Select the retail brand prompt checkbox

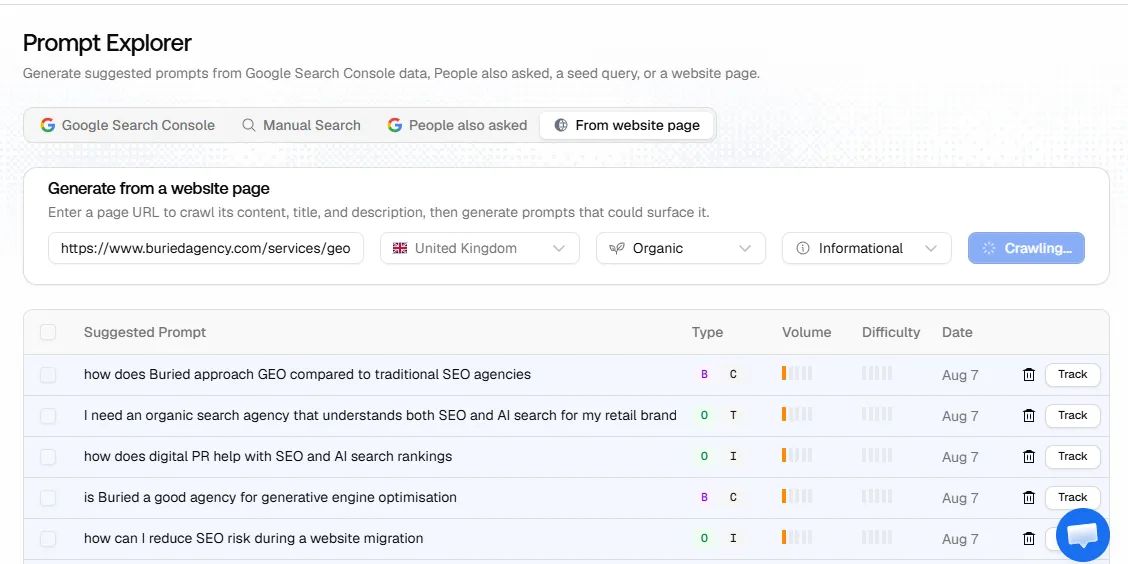pyautogui.click(x=47, y=416)
